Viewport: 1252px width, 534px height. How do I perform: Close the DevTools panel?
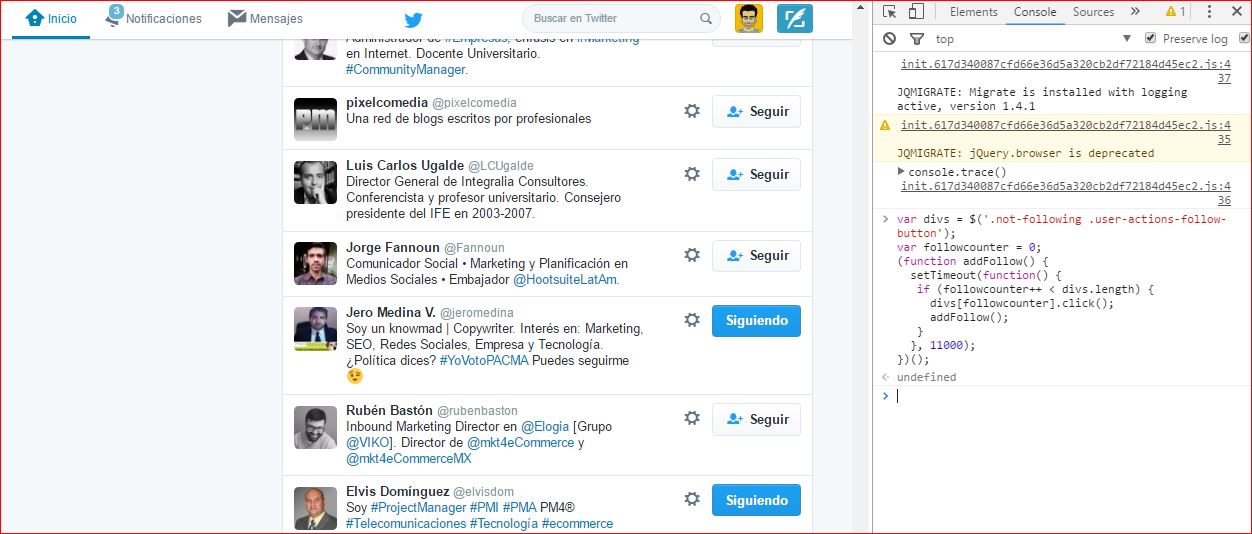(x=1239, y=12)
